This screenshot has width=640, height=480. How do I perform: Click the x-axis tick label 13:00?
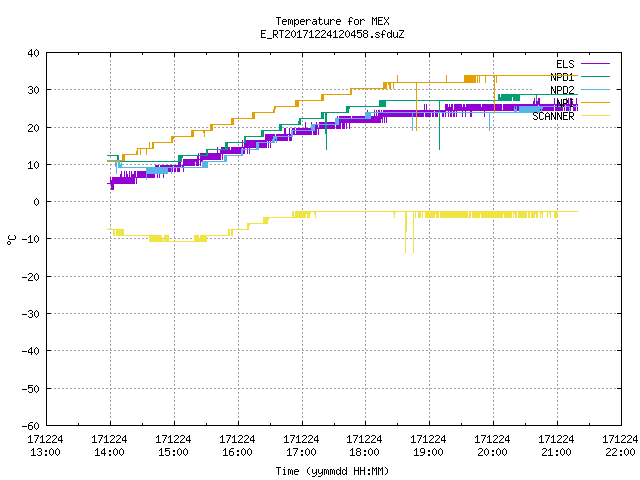coord(45,452)
